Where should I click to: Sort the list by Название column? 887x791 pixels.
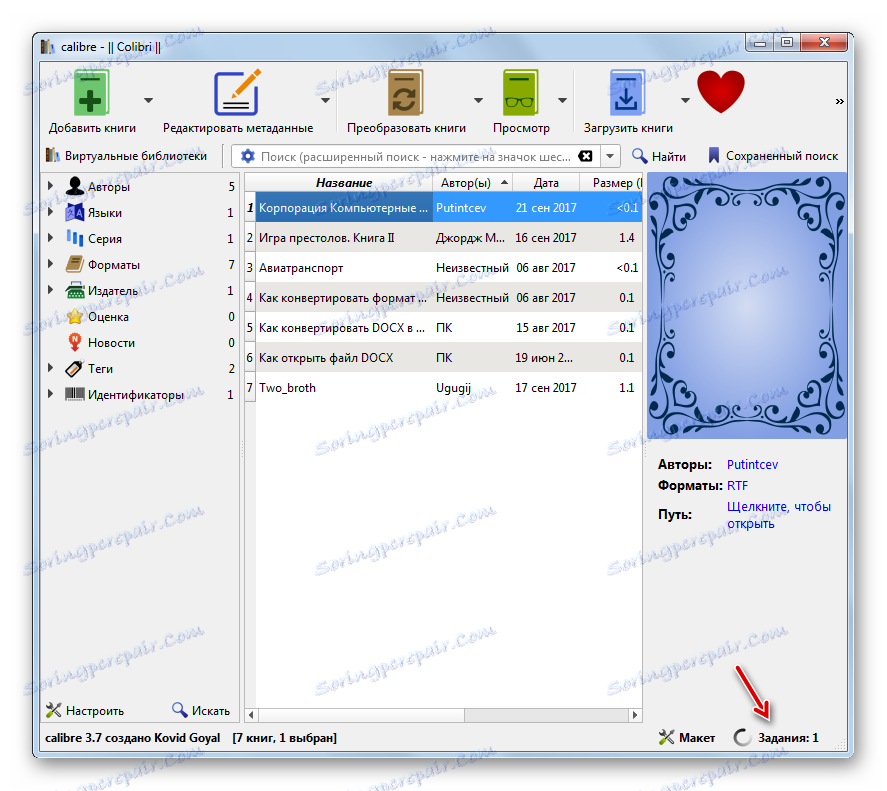[344, 182]
